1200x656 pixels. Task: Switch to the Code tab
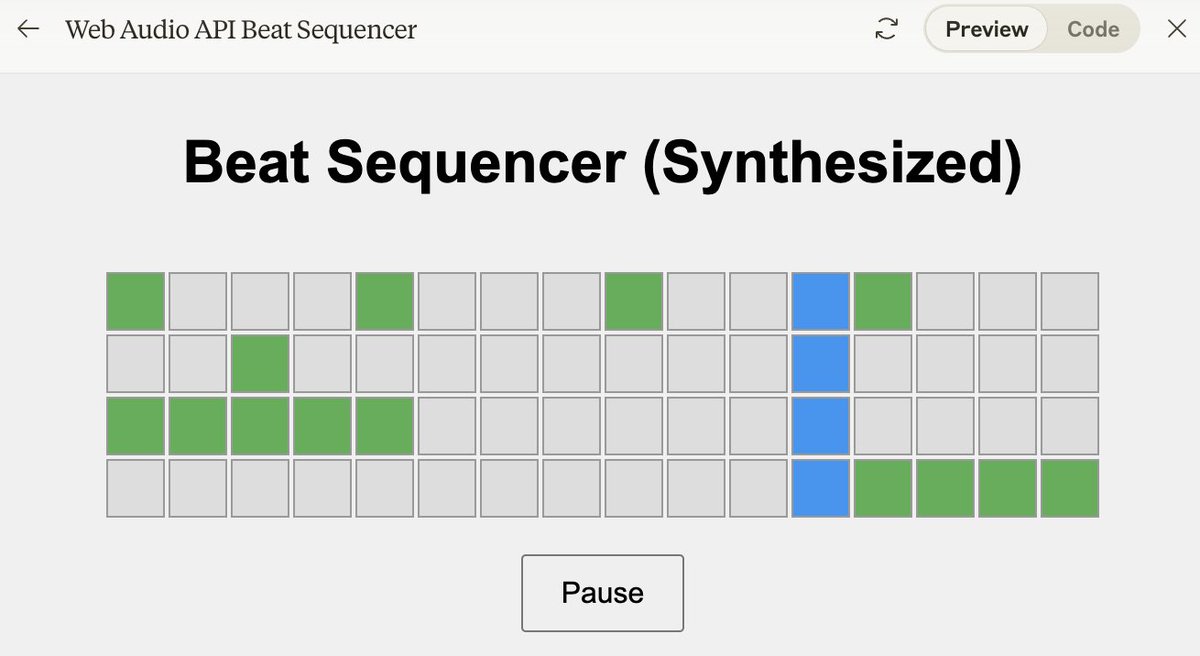click(1093, 29)
